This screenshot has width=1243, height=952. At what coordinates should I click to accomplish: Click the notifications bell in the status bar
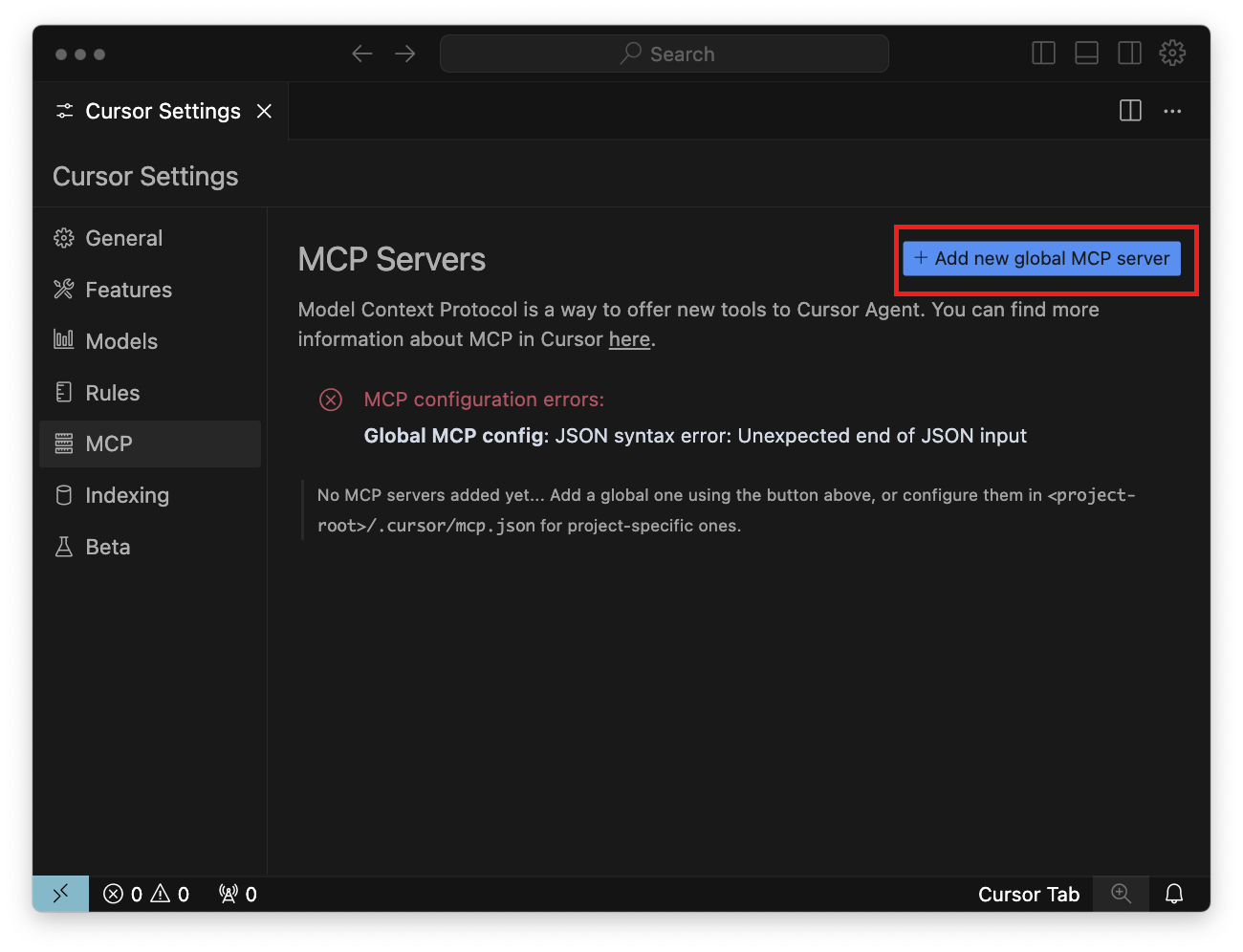pyautogui.click(x=1174, y=894)
